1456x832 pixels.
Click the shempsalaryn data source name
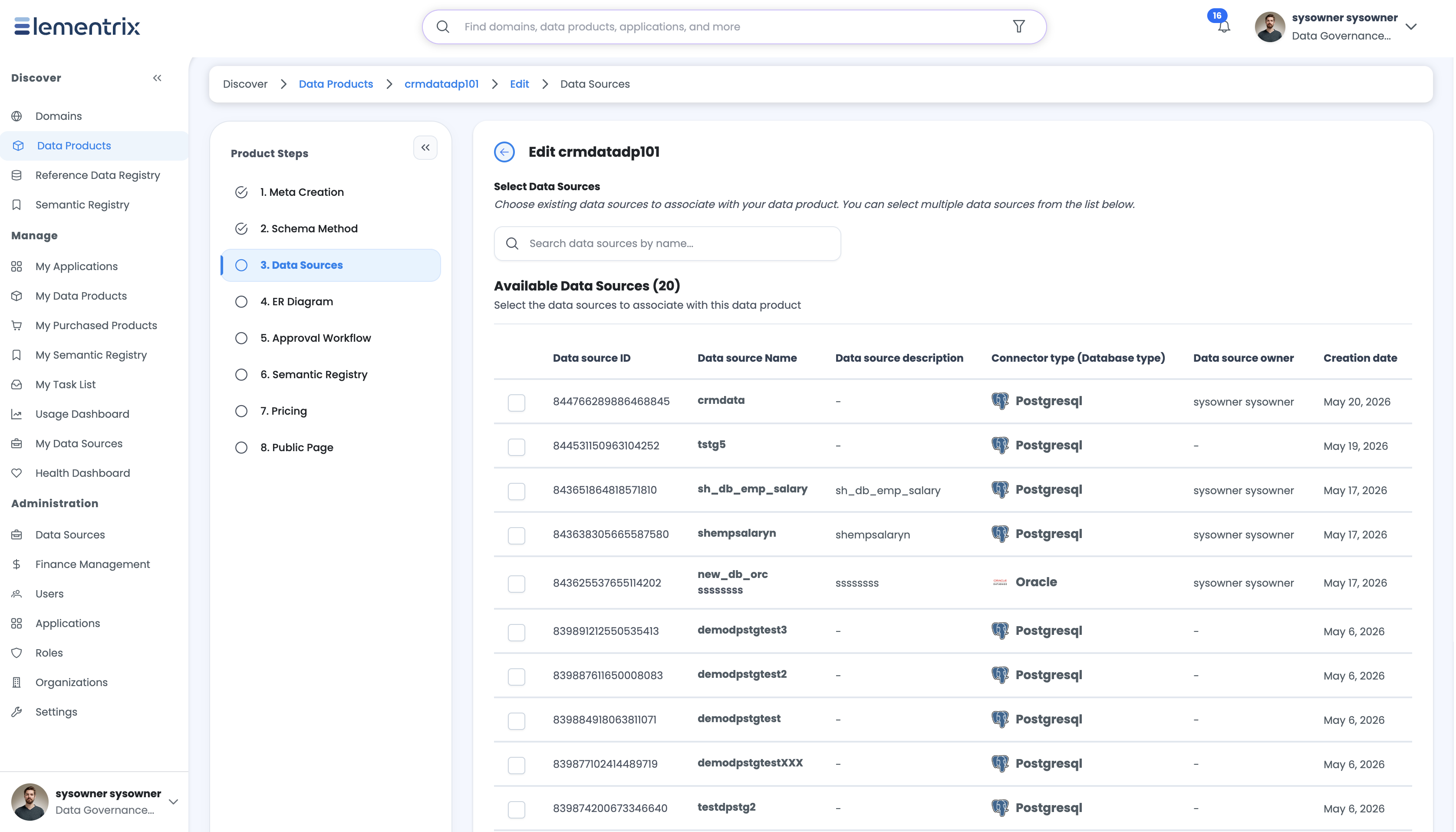click(736, 533)
